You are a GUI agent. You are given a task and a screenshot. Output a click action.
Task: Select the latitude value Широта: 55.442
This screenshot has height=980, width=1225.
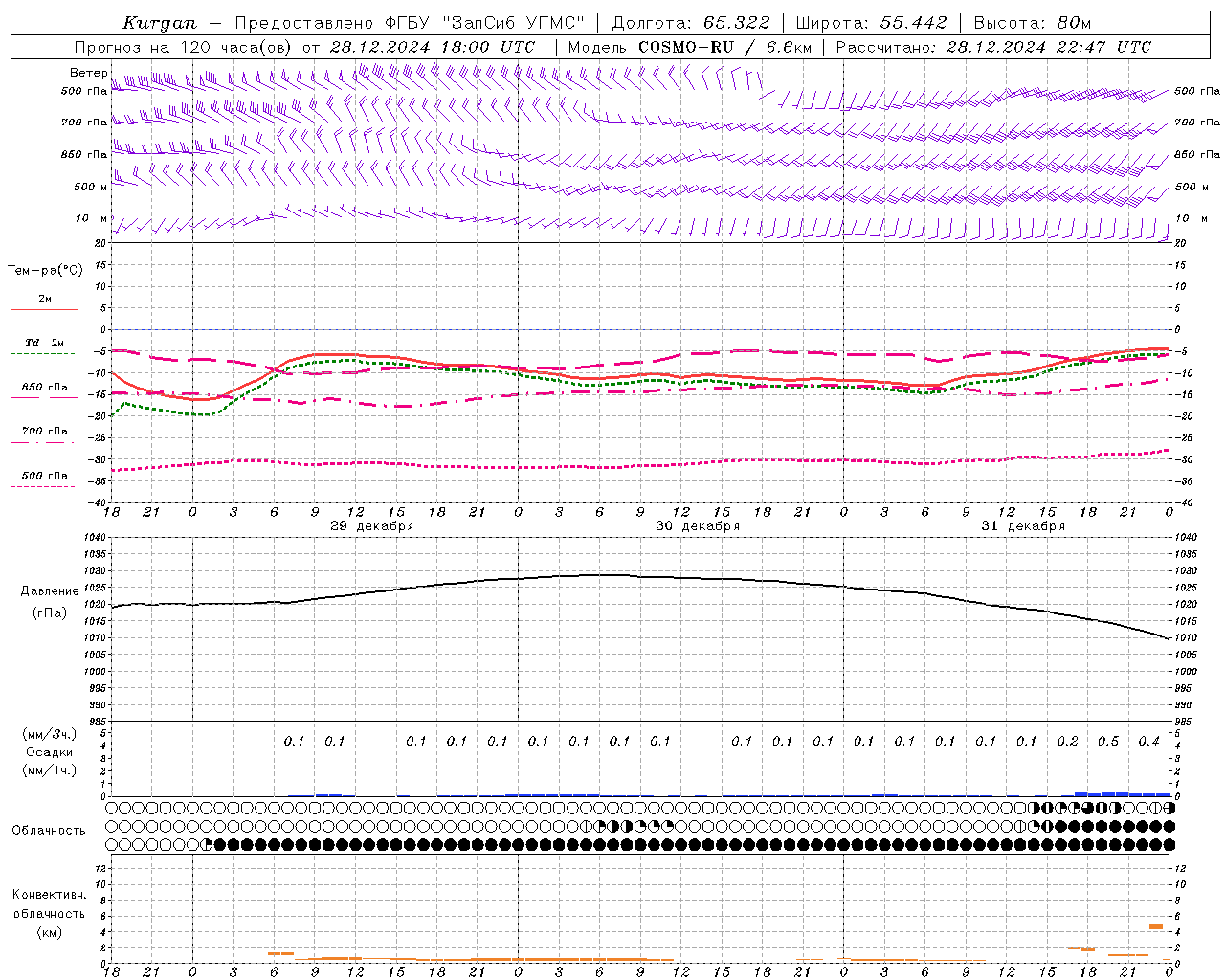coord(871,23)
